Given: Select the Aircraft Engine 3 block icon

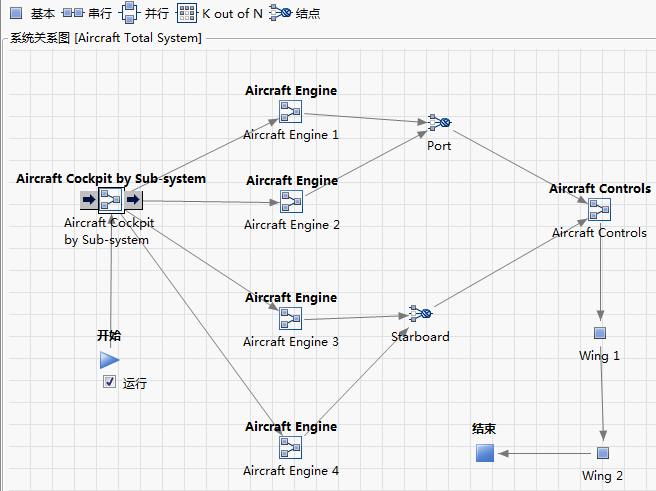Looking at the screenshot, I should 291,318.
